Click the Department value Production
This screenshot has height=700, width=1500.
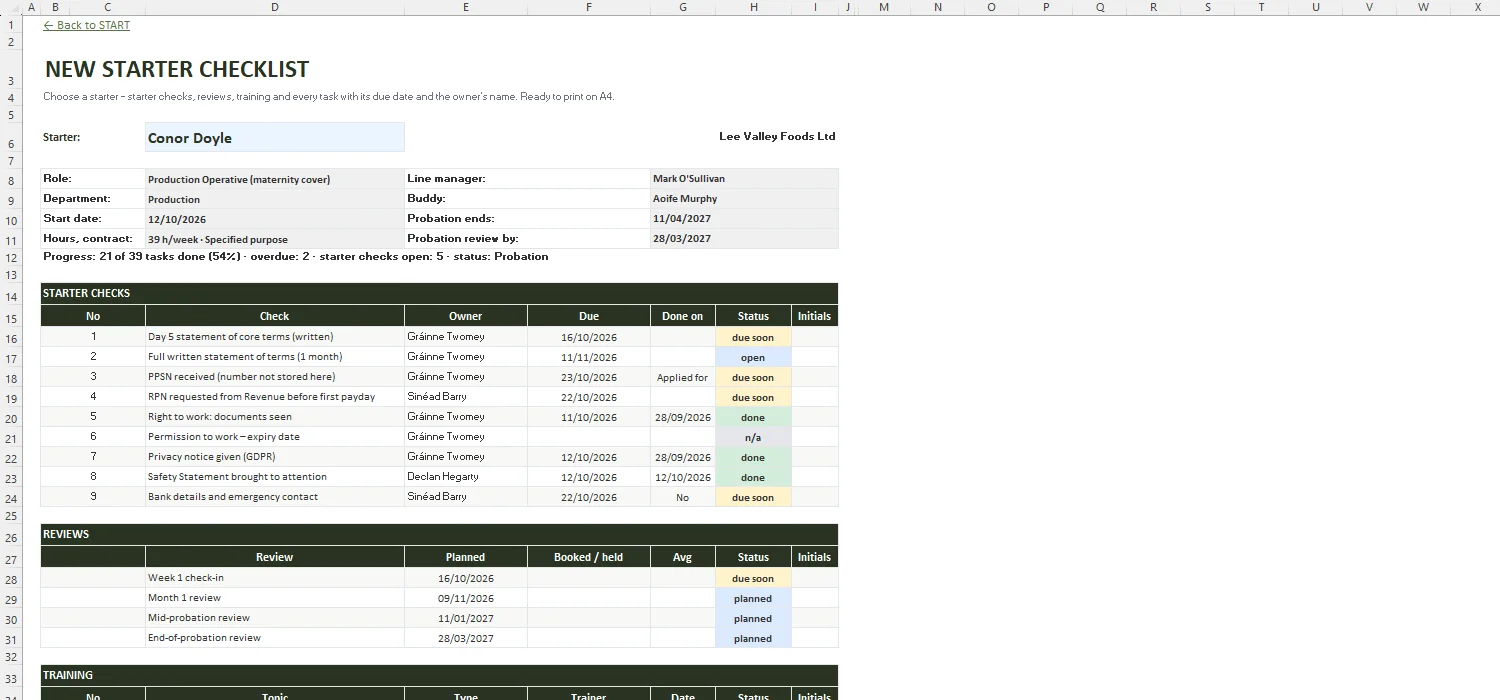click(275, 199)
